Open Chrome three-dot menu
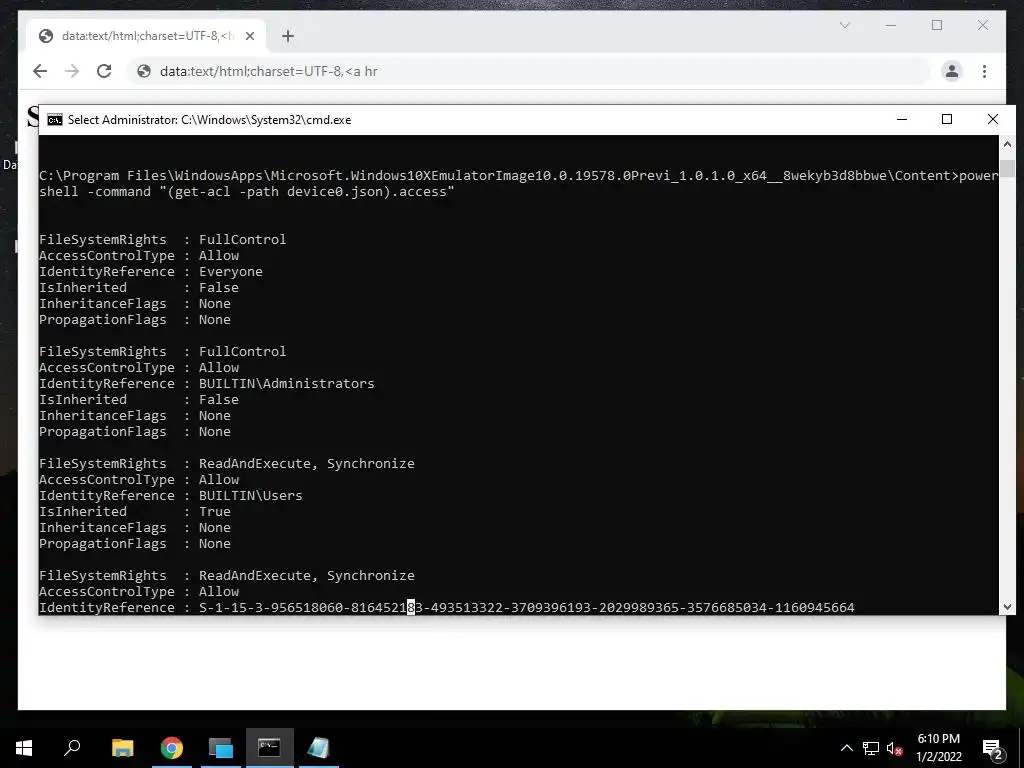 pos(984,71)
